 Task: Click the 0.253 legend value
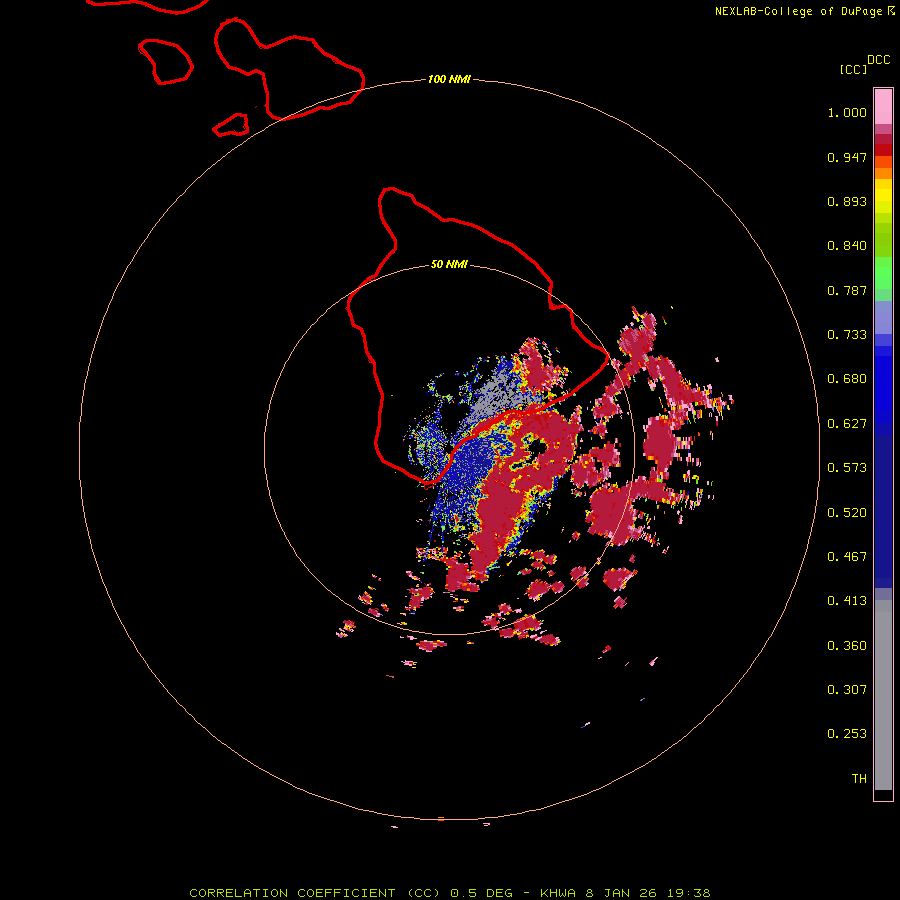(847, 734)
